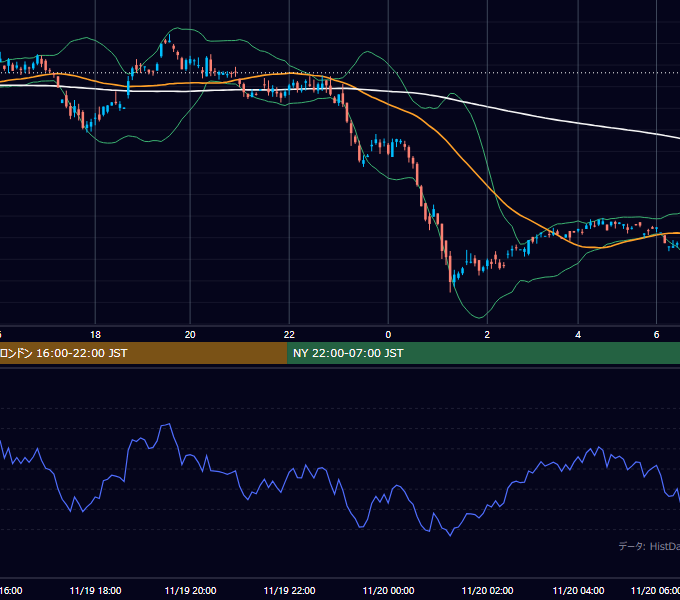Screen dimensions: 680x600
Task: Click the London 16:00-22:00 JST session bar
Action: (x=143, y=353)
